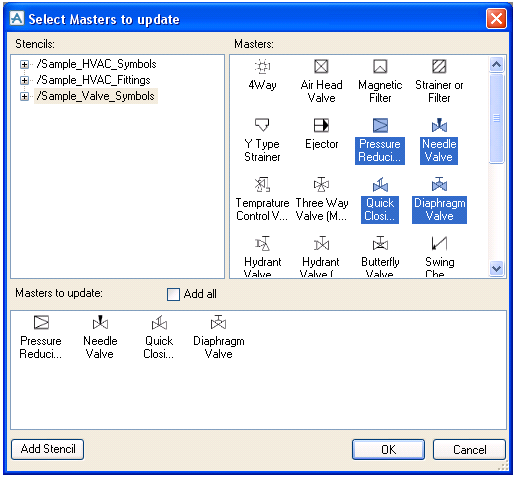Screen dimensions: 515x479
Task: Select Temprature Control Valve master icon
Action: [x=262, y=184]
